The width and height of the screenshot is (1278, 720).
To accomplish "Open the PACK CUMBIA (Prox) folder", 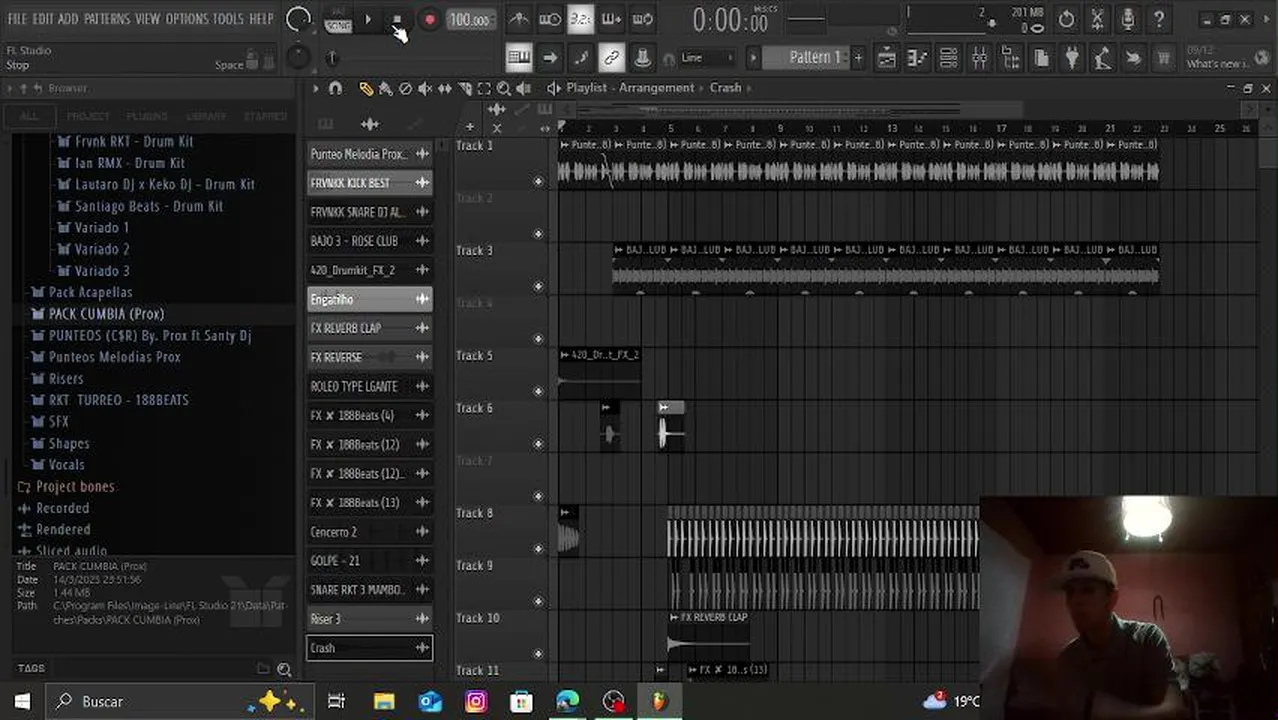I will tap(106, 314).
